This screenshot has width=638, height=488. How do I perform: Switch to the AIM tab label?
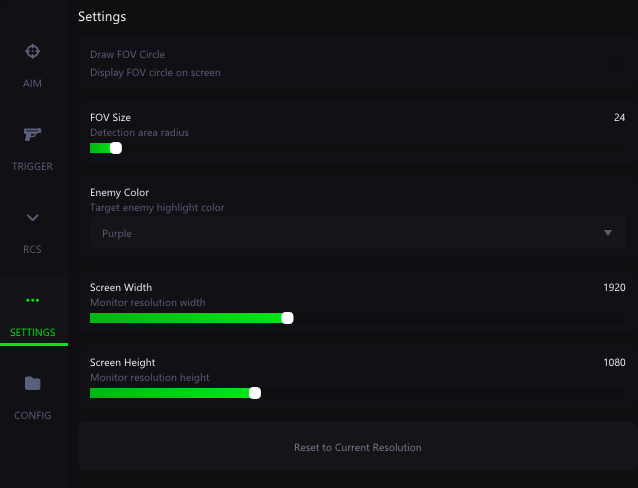tap(32, 83)
